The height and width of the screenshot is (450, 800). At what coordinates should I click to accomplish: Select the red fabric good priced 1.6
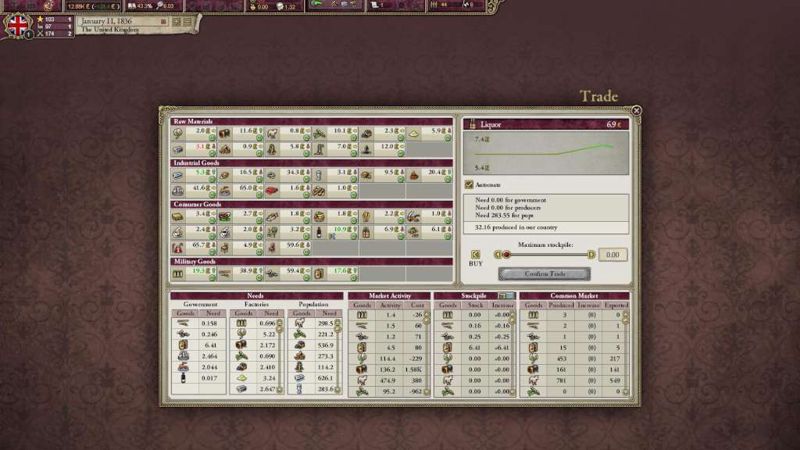point(288,191)
